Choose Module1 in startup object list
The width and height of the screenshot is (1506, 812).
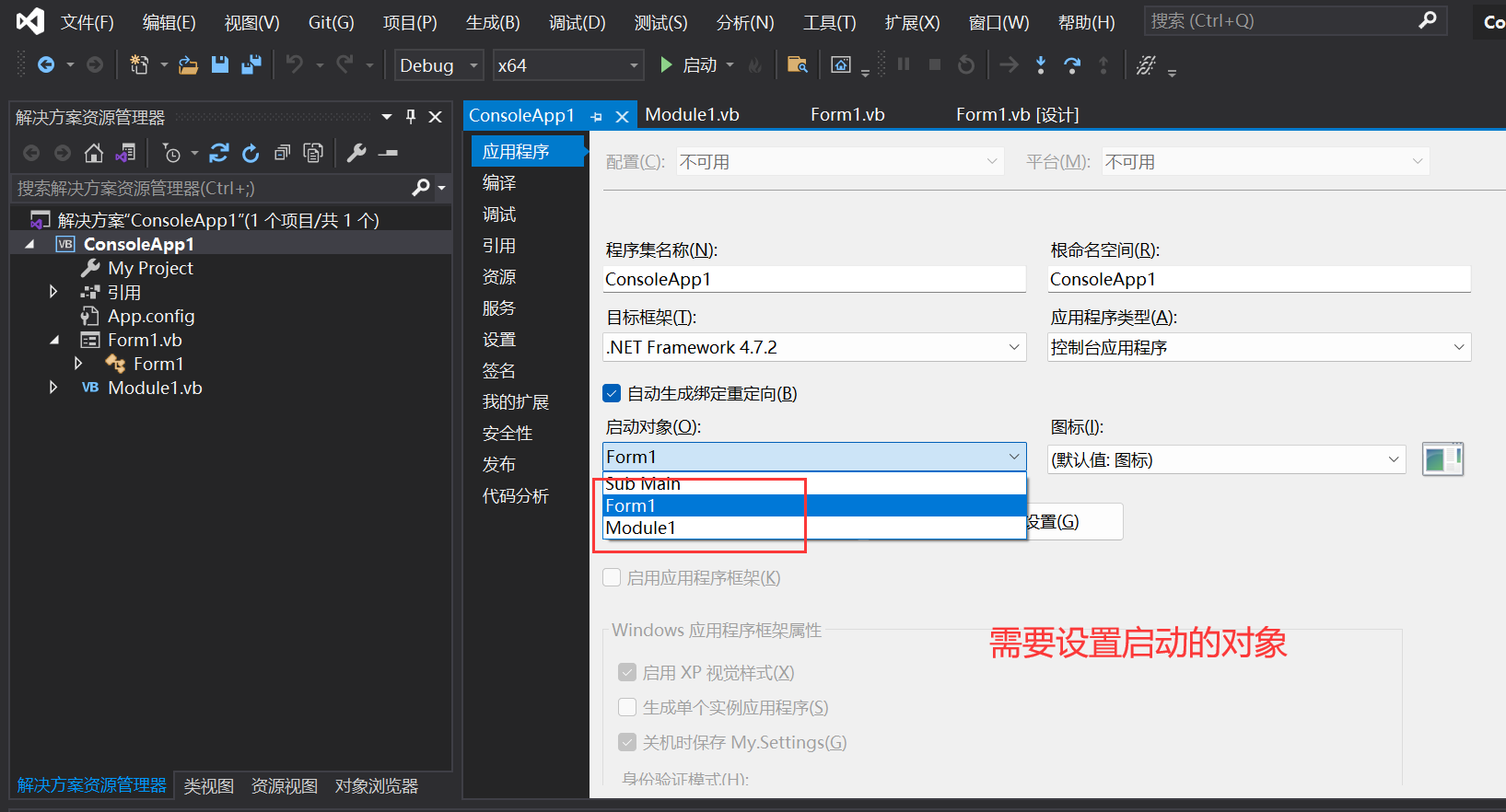pos(814,528)
